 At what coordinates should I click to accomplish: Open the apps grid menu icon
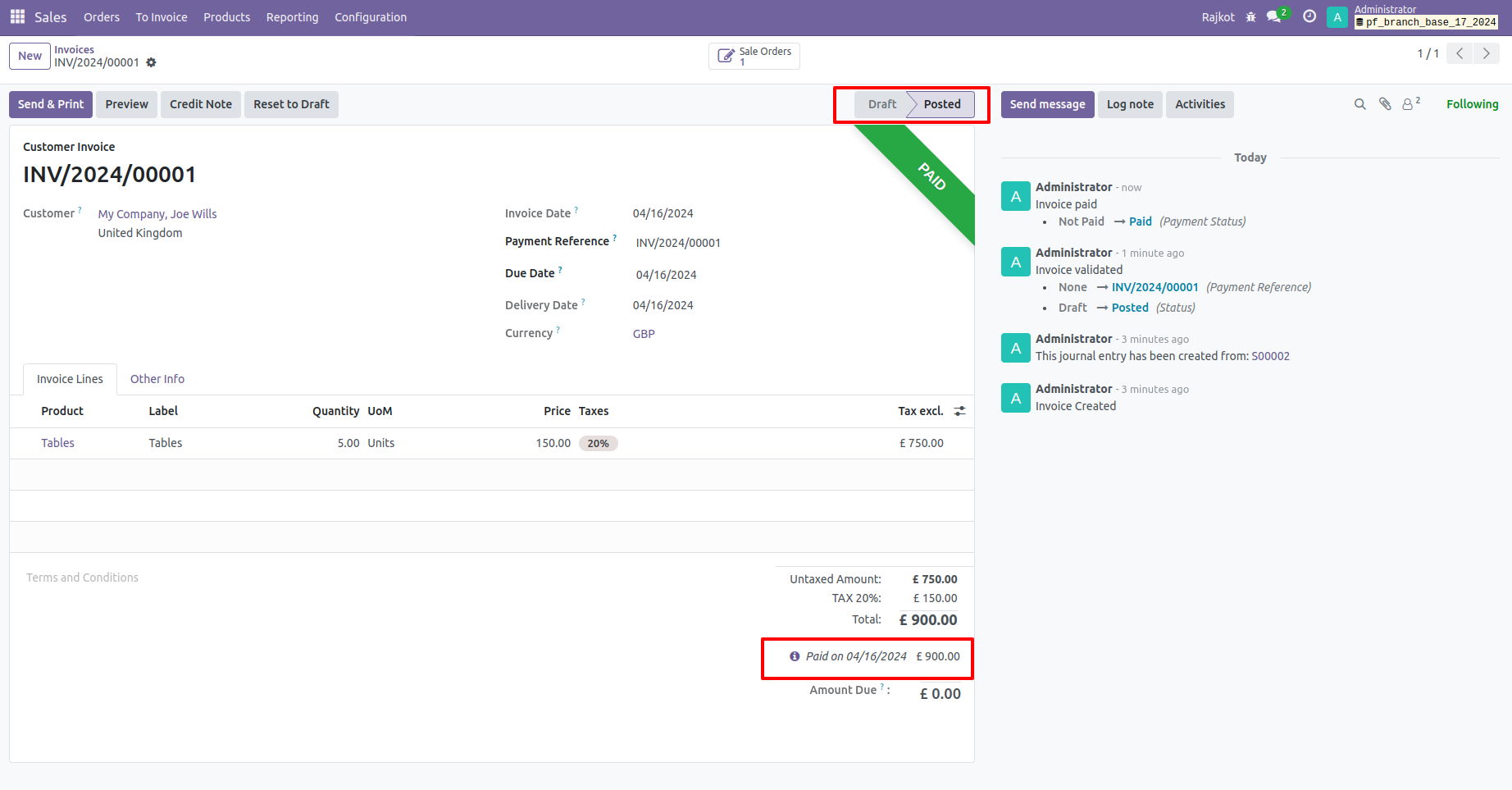click(x=17, y=16)
